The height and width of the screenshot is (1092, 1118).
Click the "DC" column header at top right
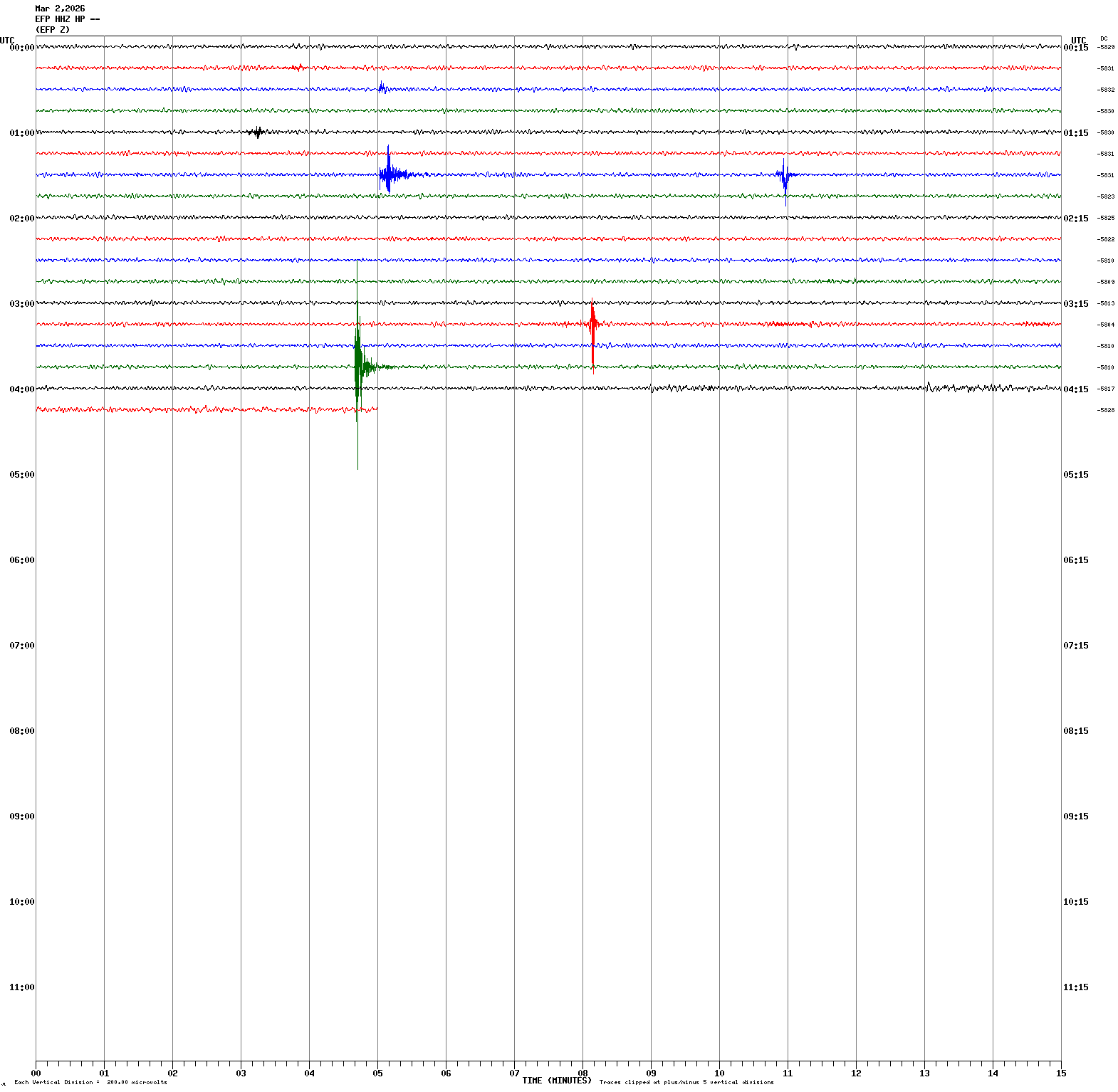coord(1104,38)
